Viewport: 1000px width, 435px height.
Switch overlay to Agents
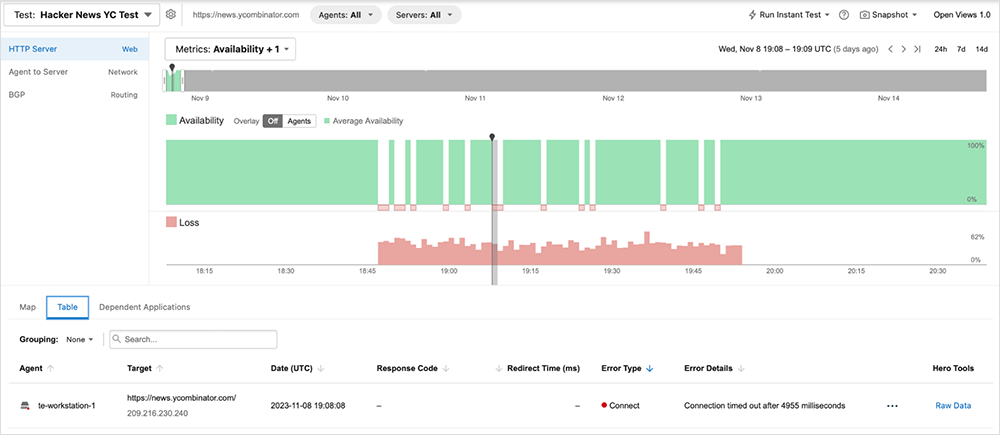click(299, 121)
